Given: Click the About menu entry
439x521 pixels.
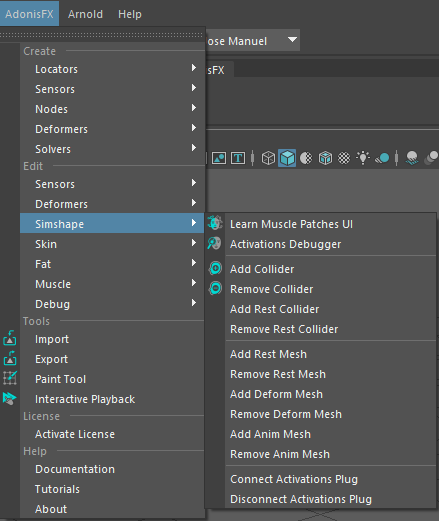Looking at the screenshot, I should [112, 509].
